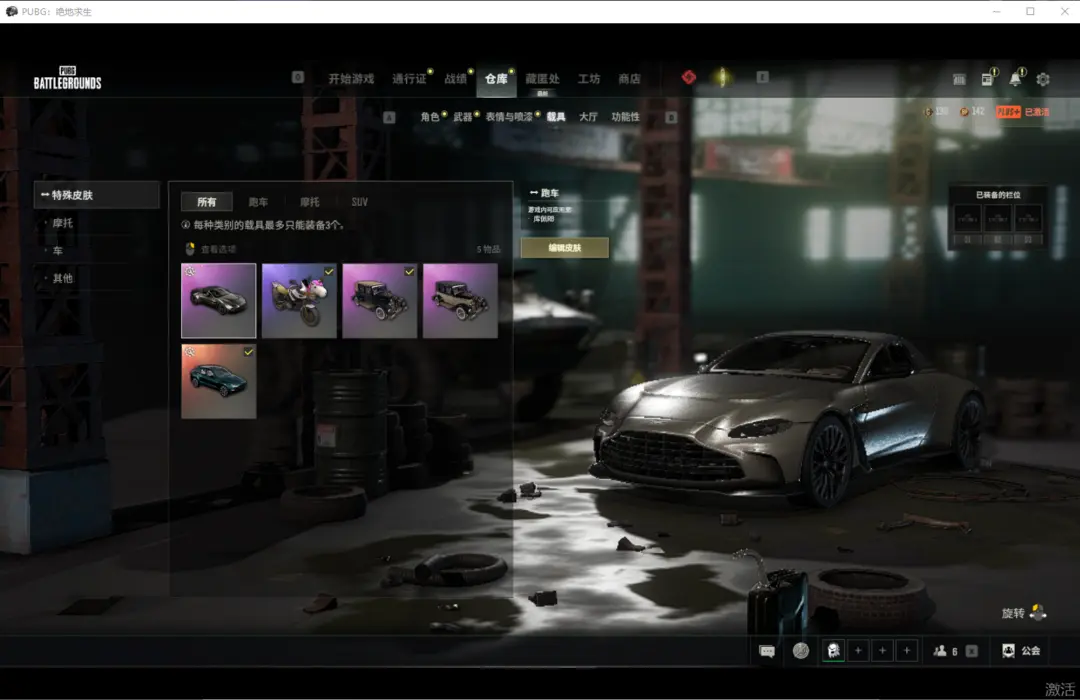Select your player avatar team slot

(833, 650)
